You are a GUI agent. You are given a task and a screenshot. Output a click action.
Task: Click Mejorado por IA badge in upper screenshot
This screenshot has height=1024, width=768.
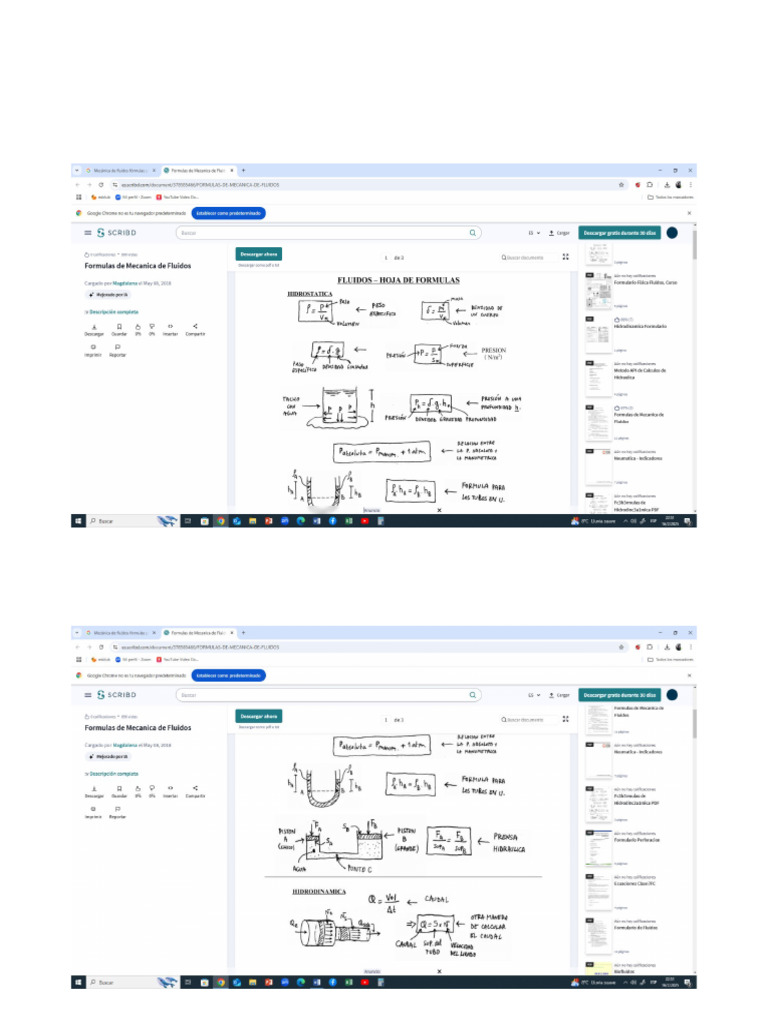coord(108,295)
